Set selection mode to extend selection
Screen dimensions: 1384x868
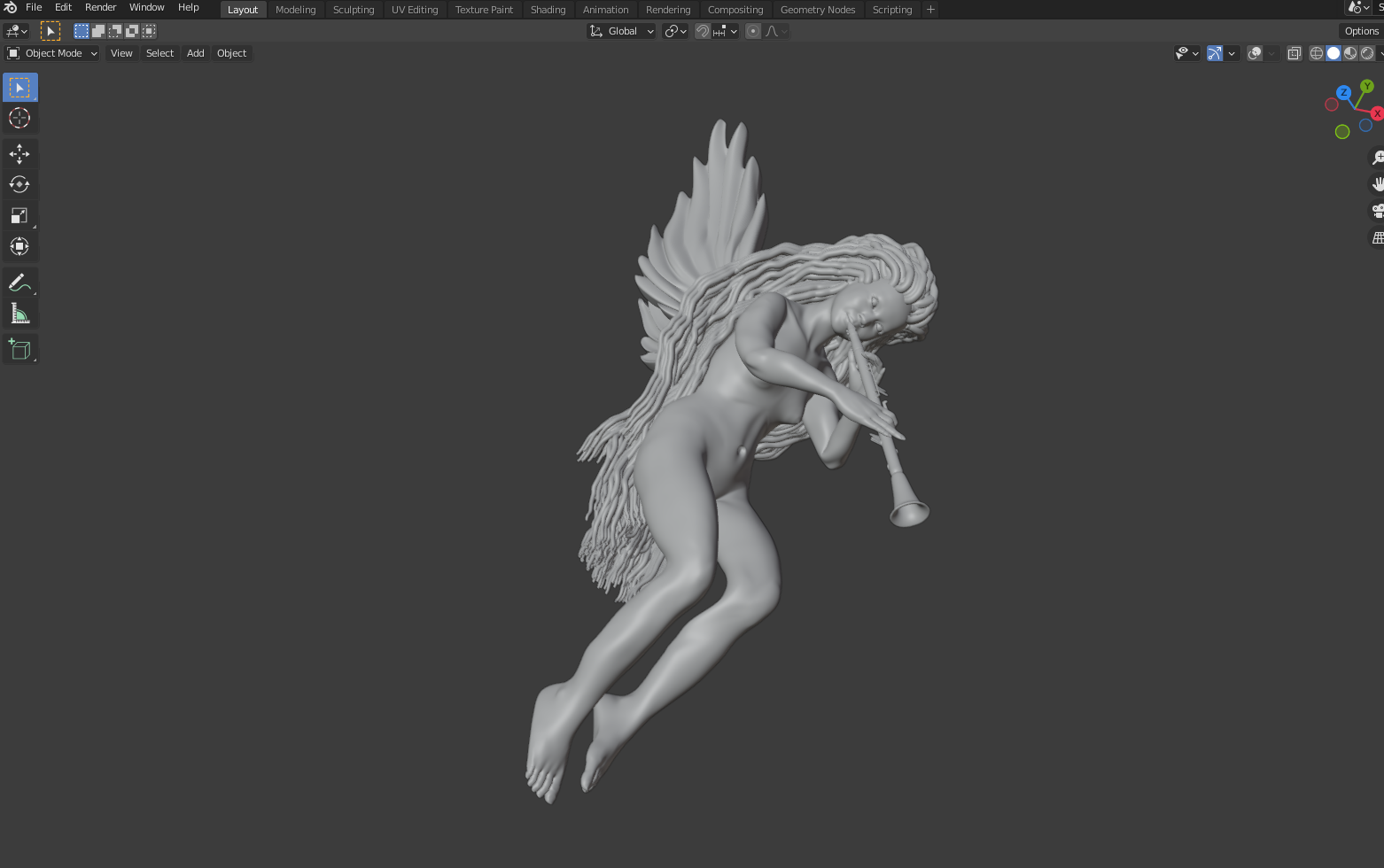point(98,31)
